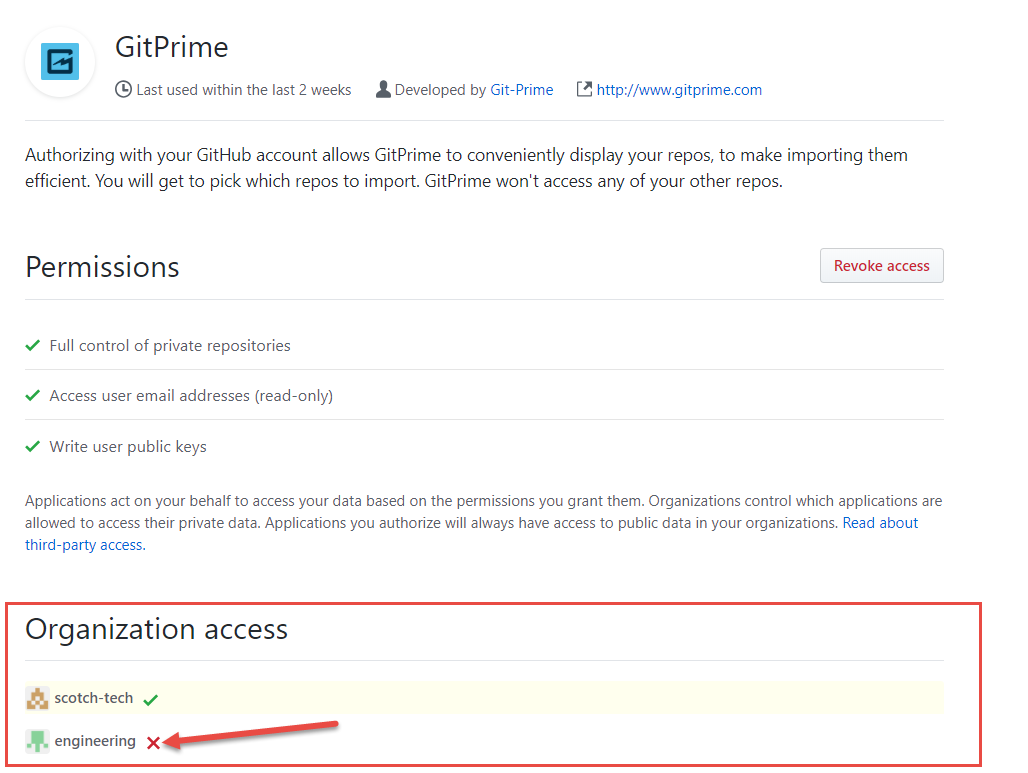Open the Git-Prime developer link
This screenshot has height=773, width=1028.
522,90
